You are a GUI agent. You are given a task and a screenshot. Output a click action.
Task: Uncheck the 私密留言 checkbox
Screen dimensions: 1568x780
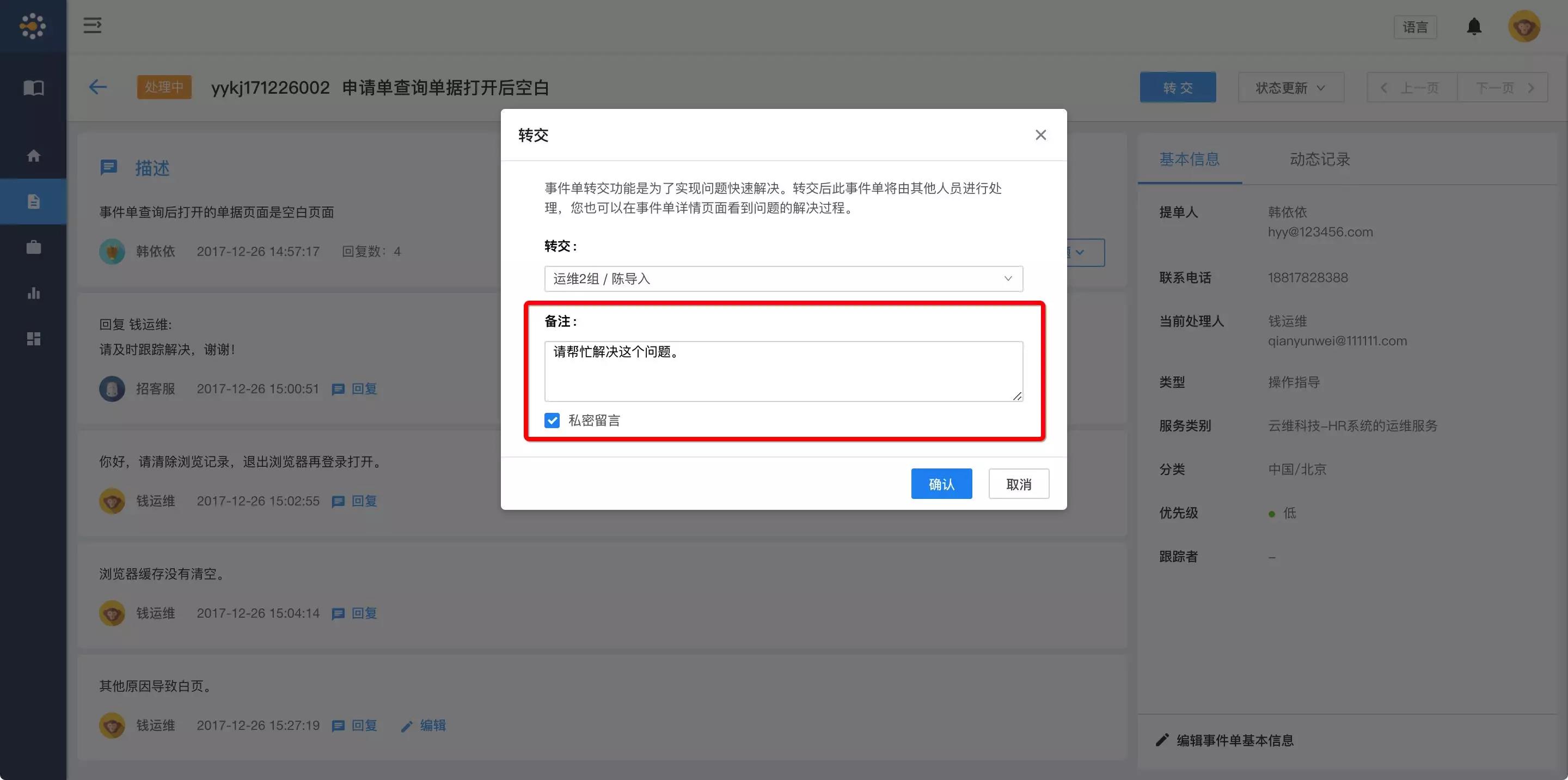click(x=552, y=420)
